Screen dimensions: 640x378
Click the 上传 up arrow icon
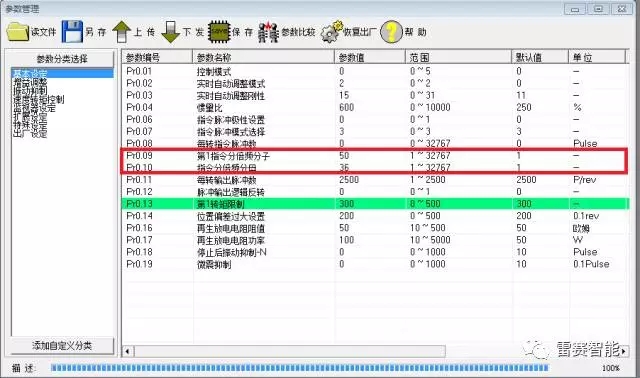(121, 32)
